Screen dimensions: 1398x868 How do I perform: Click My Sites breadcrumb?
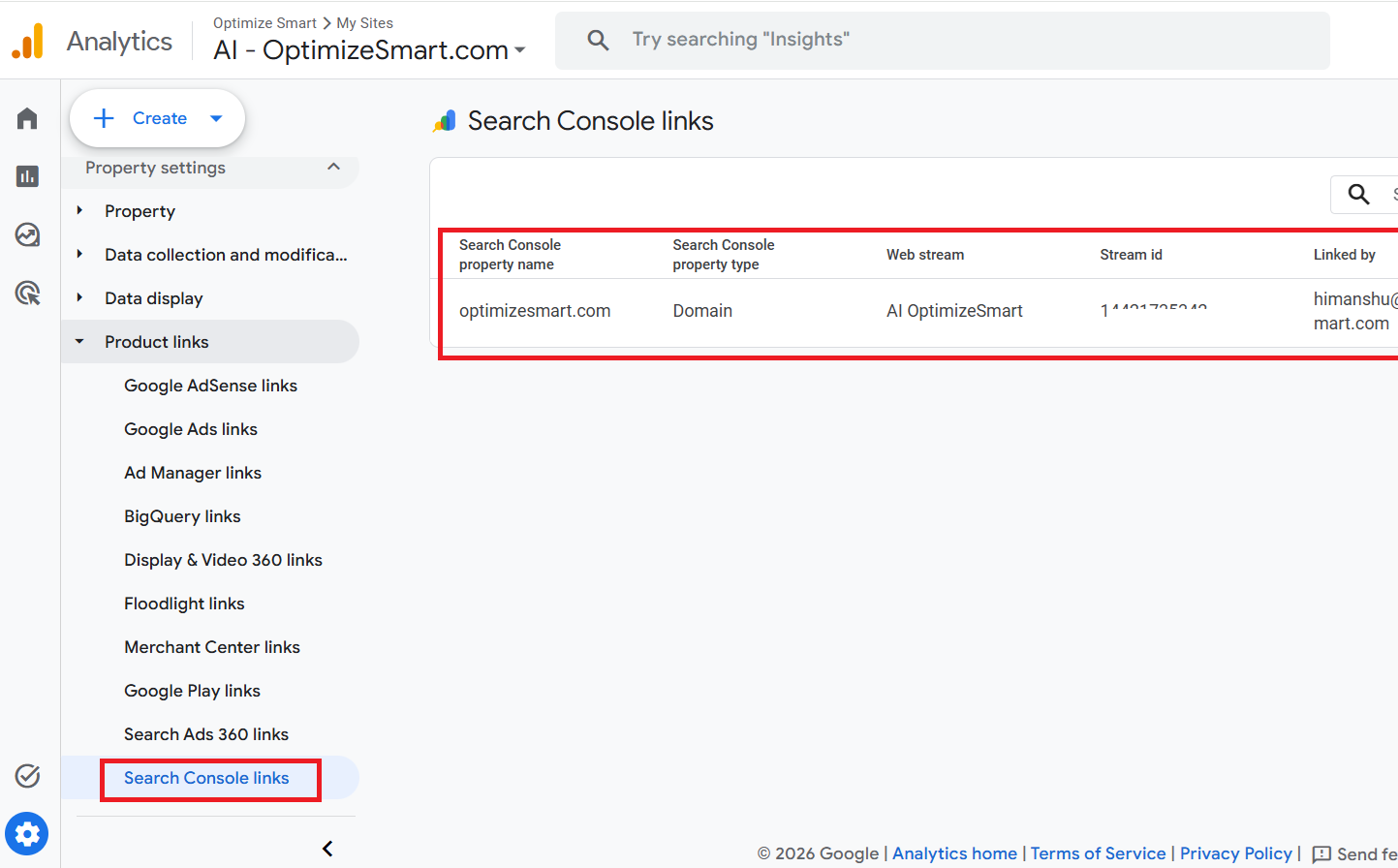[x=364, y=23]
